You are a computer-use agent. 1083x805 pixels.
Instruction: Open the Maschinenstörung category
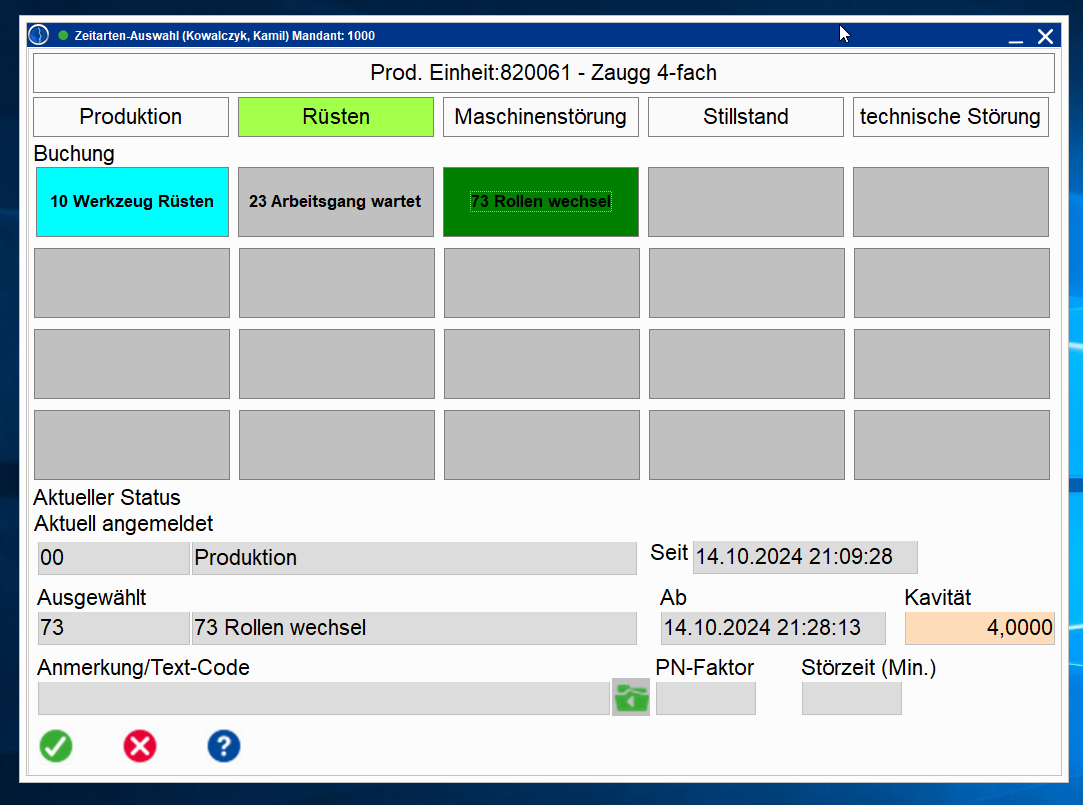[x=540, y=117]
